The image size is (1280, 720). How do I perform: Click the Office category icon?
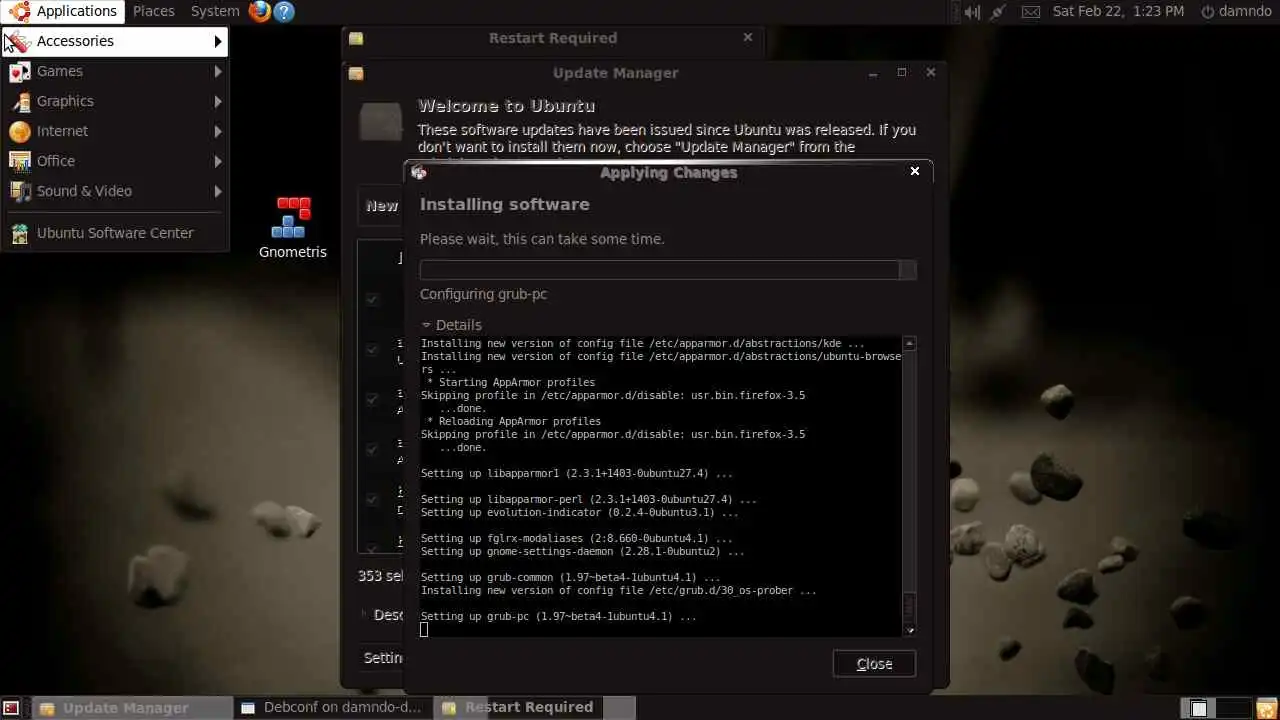(20, 161)
